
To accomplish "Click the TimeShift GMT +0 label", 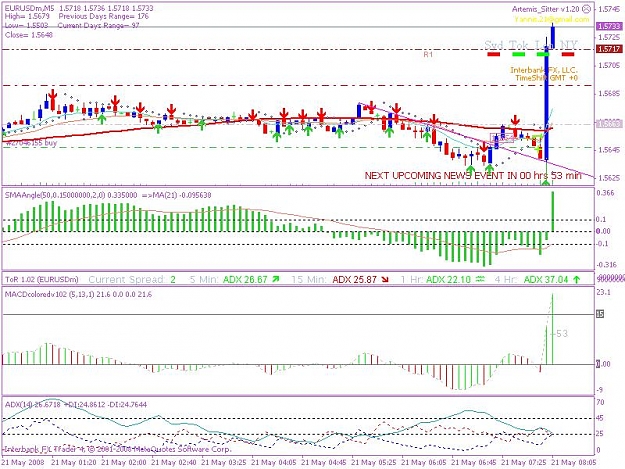I will (546, 78).
